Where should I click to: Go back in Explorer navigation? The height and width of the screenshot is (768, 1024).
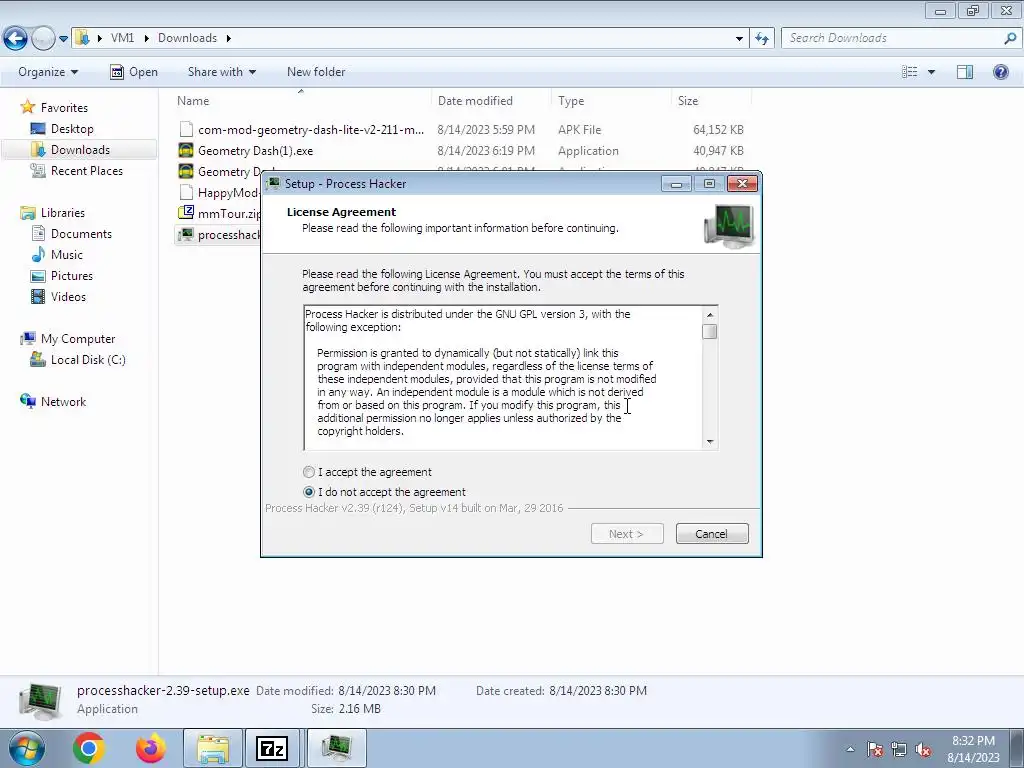(16, 39)
